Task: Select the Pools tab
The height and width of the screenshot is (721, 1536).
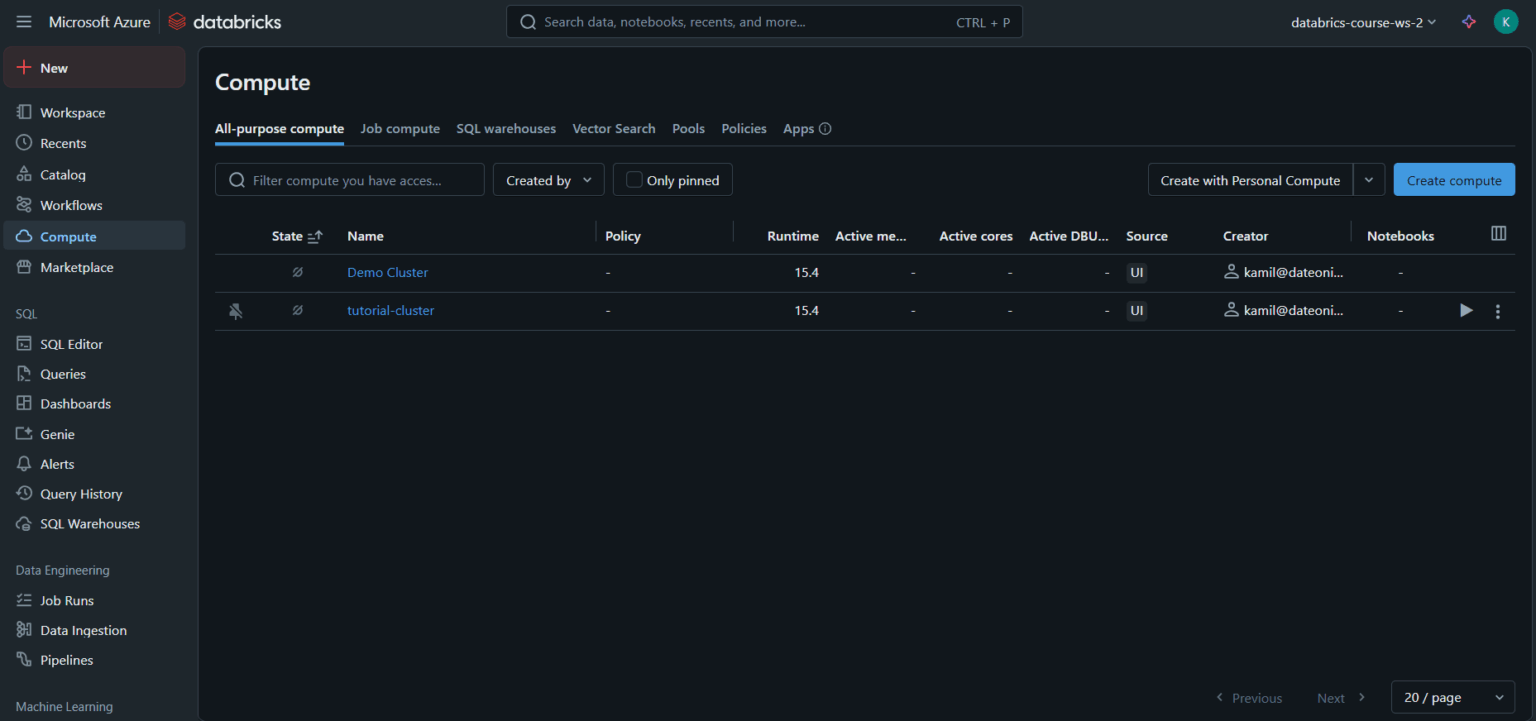Action: pyautogui.click(x=688, y=129)
